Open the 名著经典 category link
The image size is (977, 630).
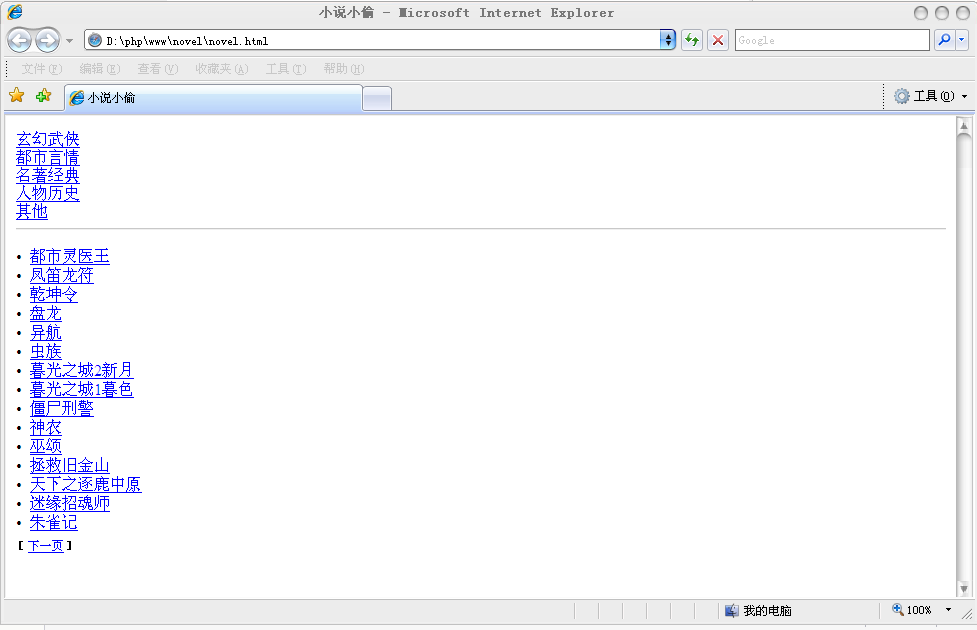pyautogui.click(x=48, y=175)
